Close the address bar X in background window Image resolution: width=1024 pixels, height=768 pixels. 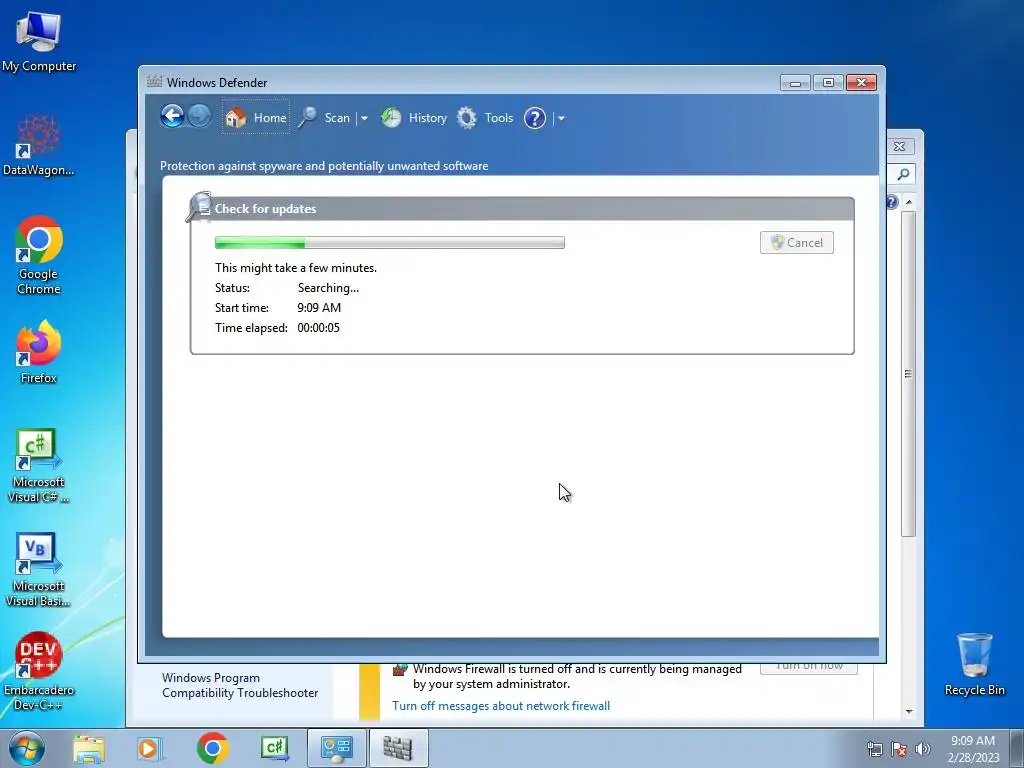[899, 146]
